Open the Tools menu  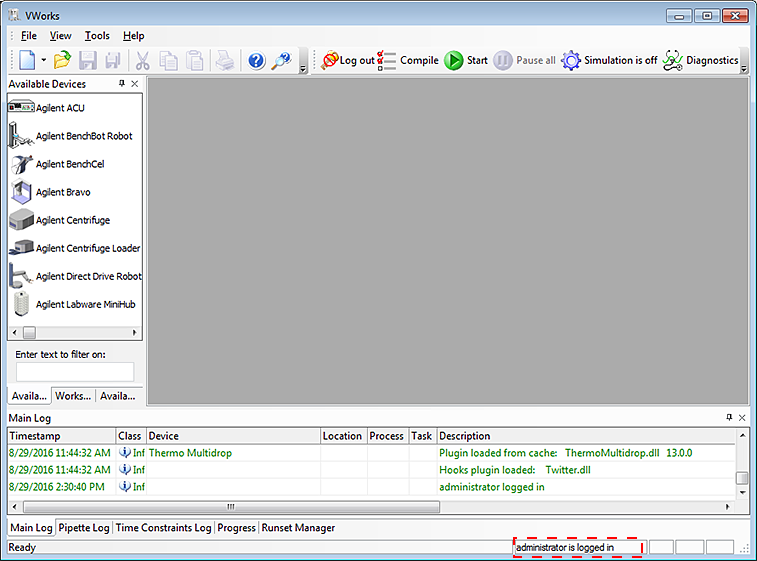click(x=97, y=36)
